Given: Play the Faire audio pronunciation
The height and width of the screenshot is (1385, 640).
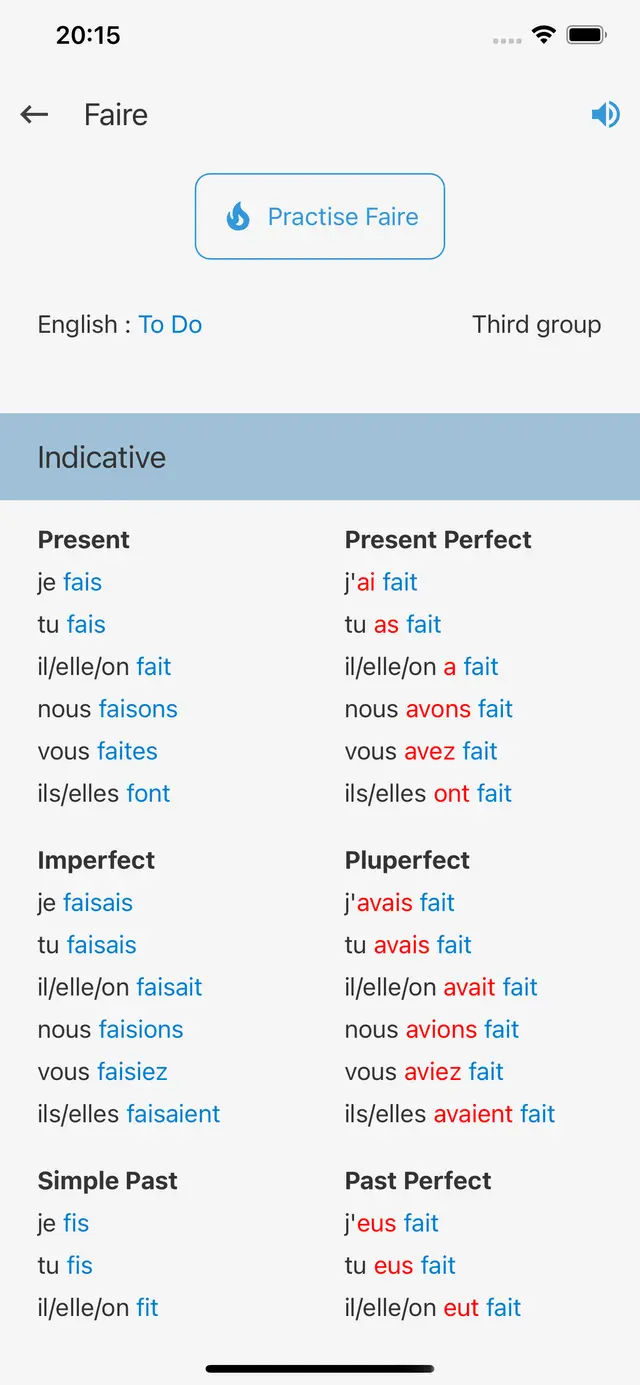Looking at the screenshot, I should 605,115.
